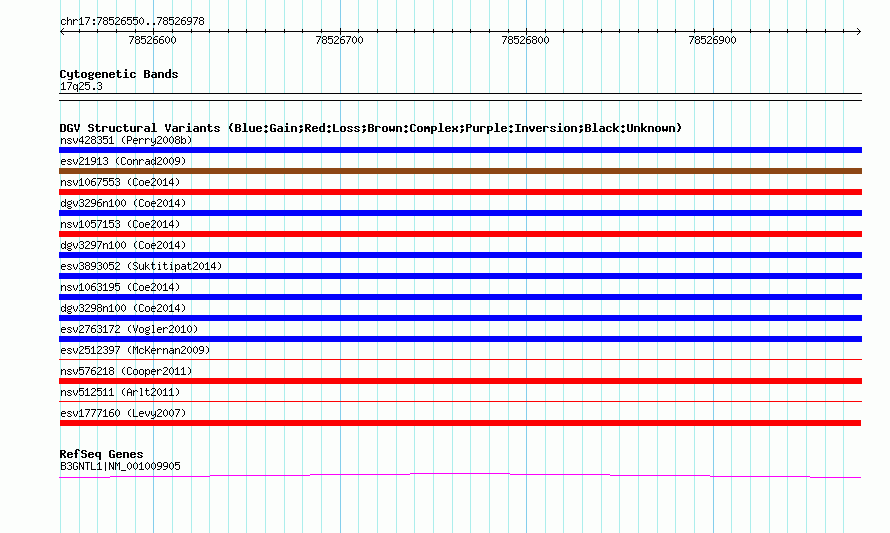
Task: Click the blue bar under dgv3297n100
Action: tap(460, 255)
